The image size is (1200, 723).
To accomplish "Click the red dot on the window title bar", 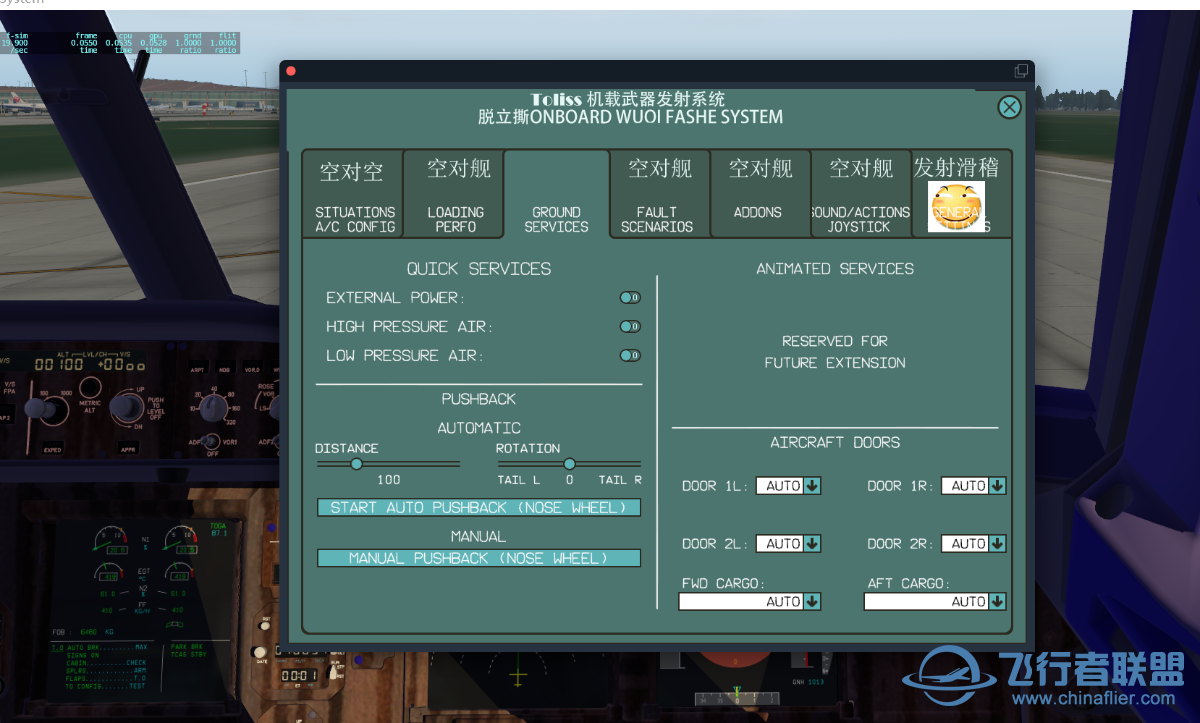I will point(291,71).
